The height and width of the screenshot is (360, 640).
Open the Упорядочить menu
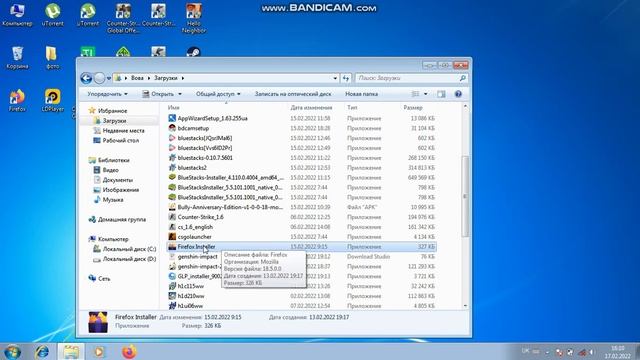pos(107,94)
